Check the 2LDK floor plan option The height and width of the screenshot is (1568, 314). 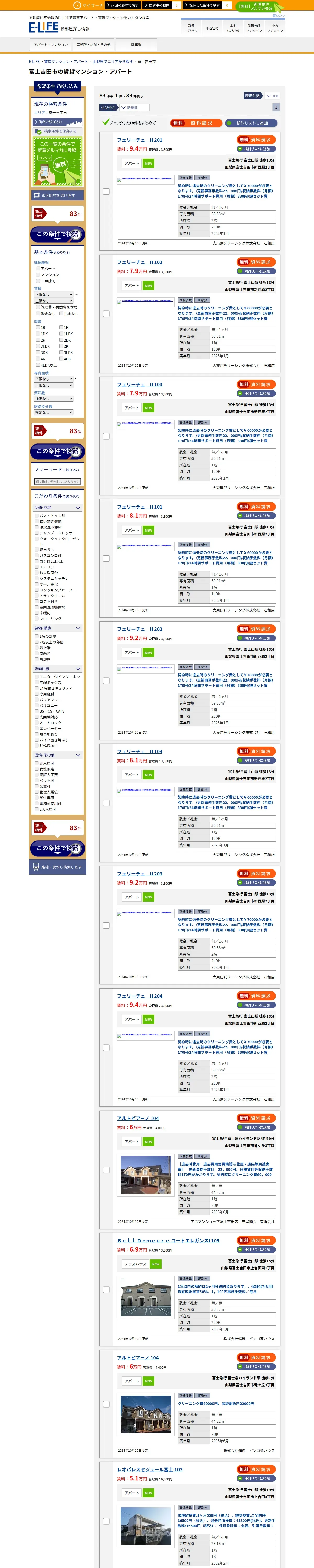click(x=38, y=346)
